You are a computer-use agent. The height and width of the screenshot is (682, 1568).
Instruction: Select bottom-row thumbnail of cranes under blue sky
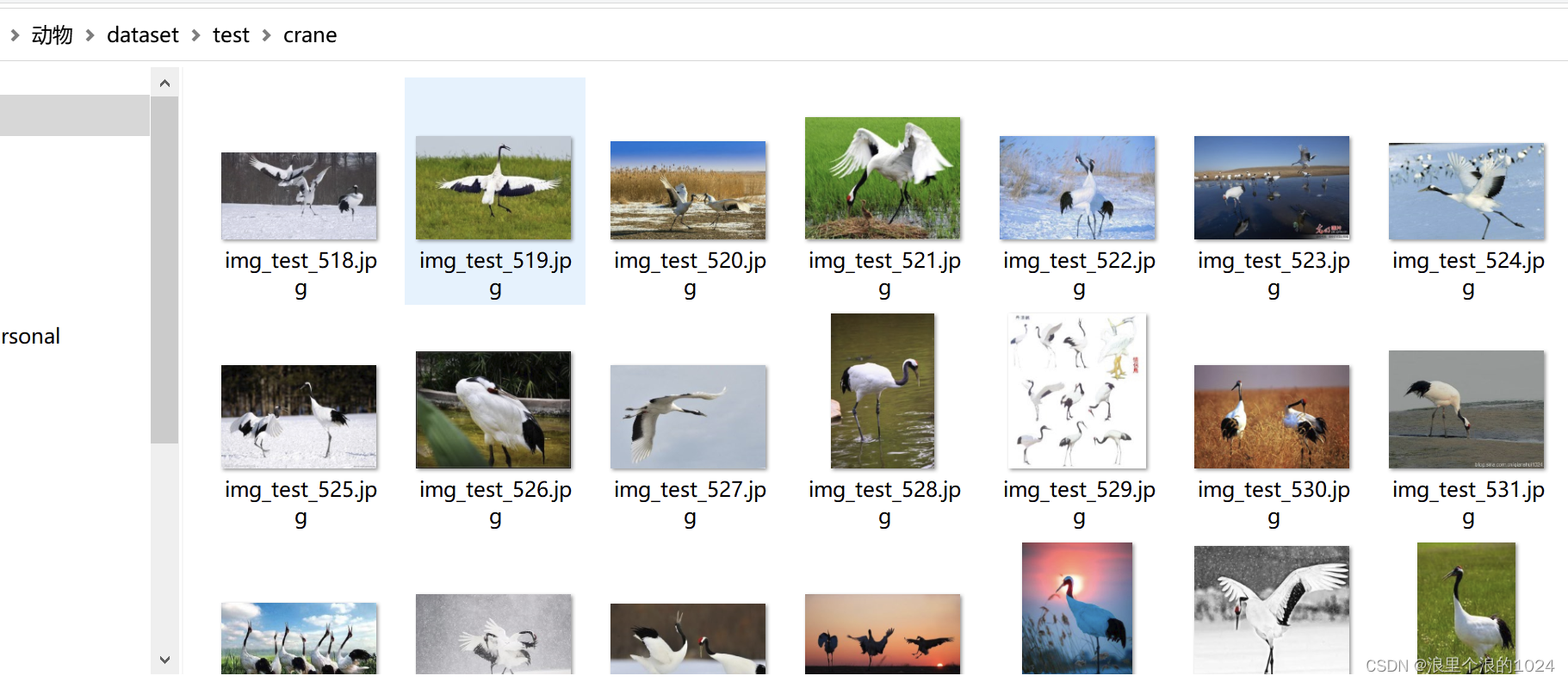tap(299, 638)
